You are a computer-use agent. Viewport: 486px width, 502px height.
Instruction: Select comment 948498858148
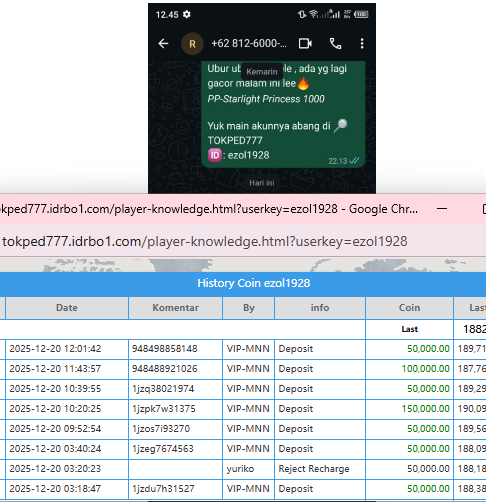pyautogui.click(x=165, y=349)
